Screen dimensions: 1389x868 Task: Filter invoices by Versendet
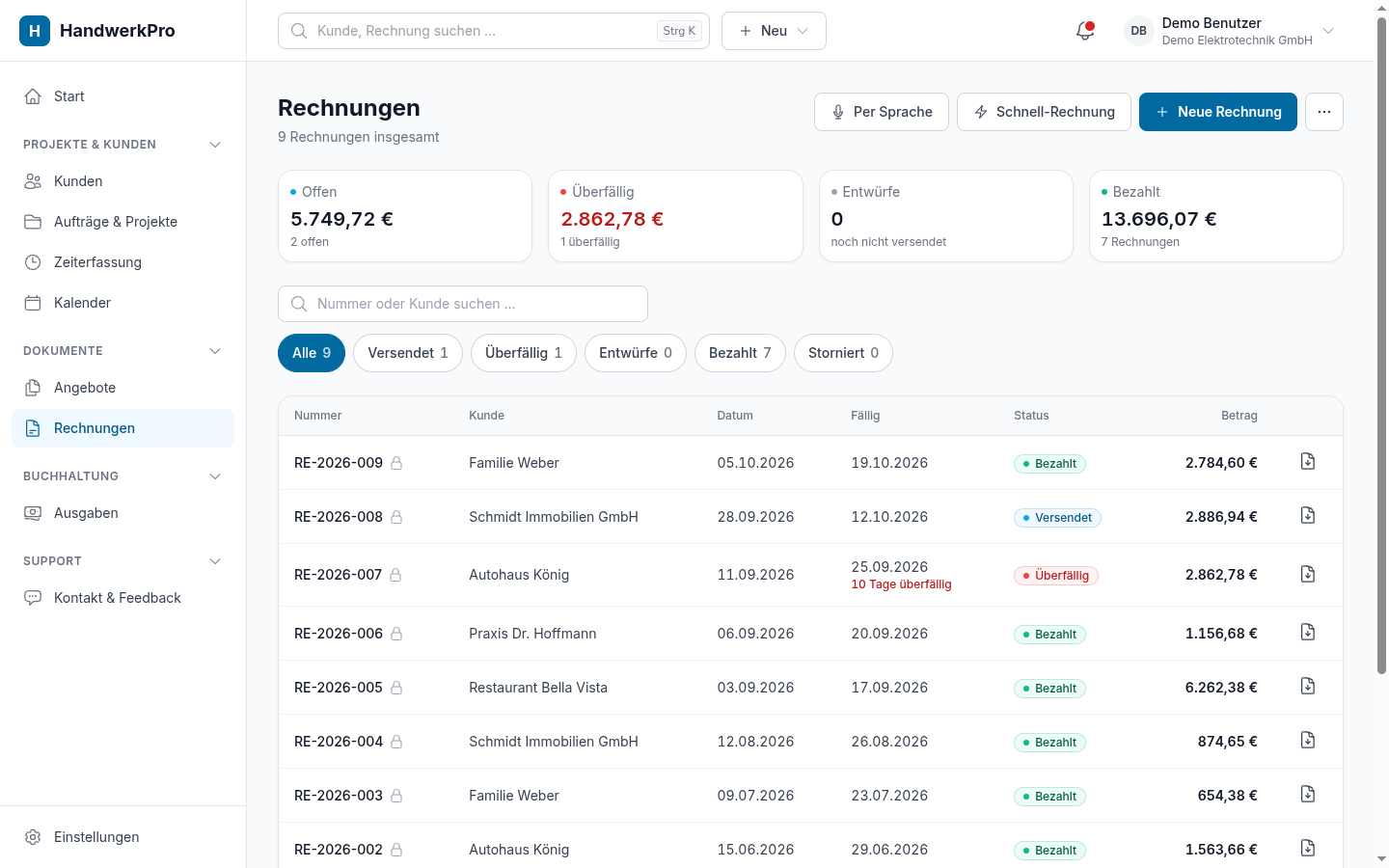(x=408, y=353)
